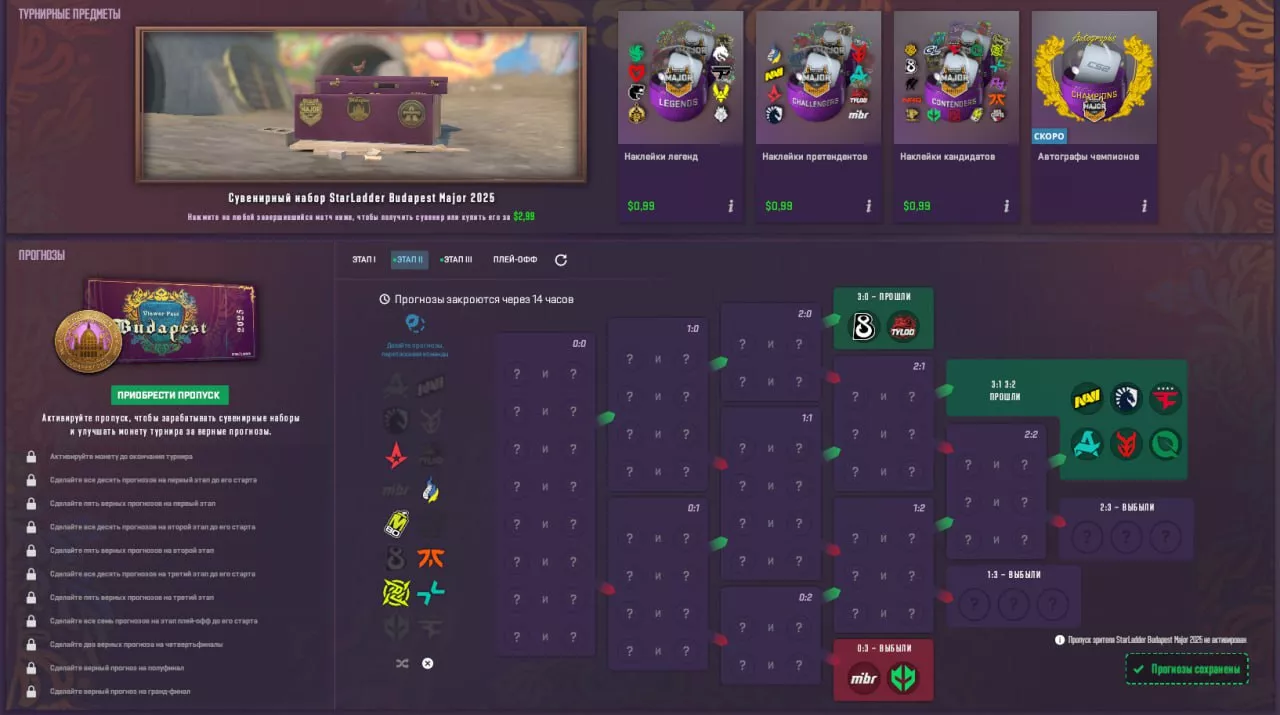Viewport: 1280px width, 715px height.
Task: Clear predictions with the X icon
Action: (427, 663)
